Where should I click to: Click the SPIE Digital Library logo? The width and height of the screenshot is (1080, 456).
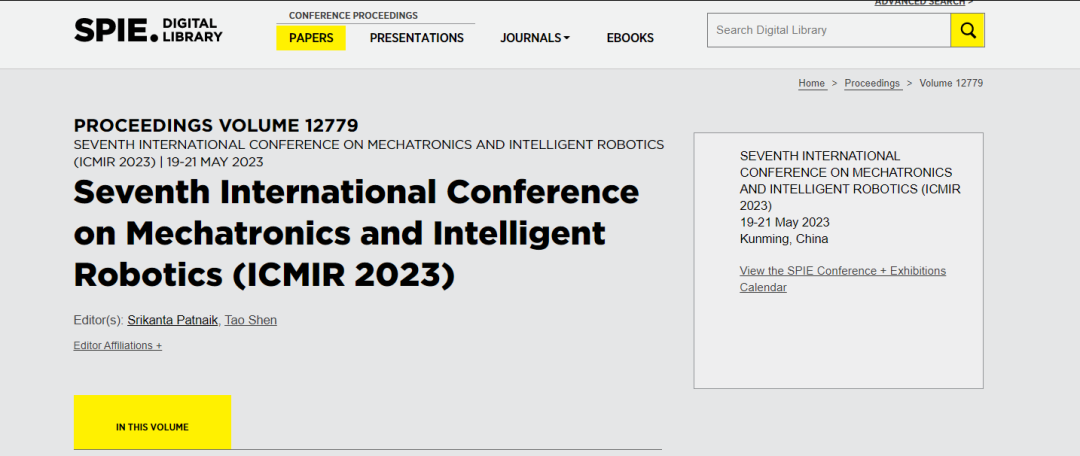click(x=148, y=30)
